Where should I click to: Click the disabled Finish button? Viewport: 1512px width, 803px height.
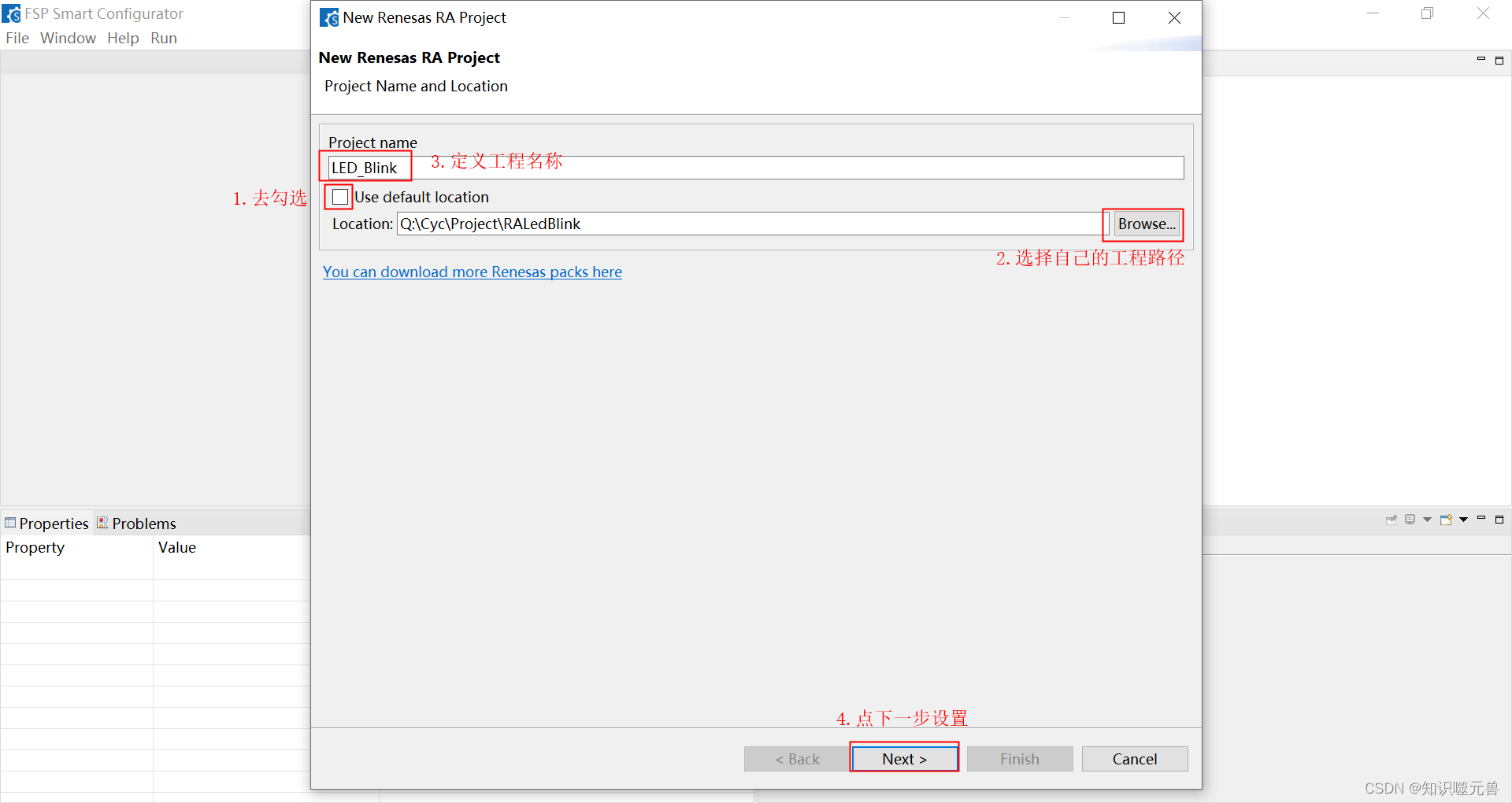[1020, 759]
